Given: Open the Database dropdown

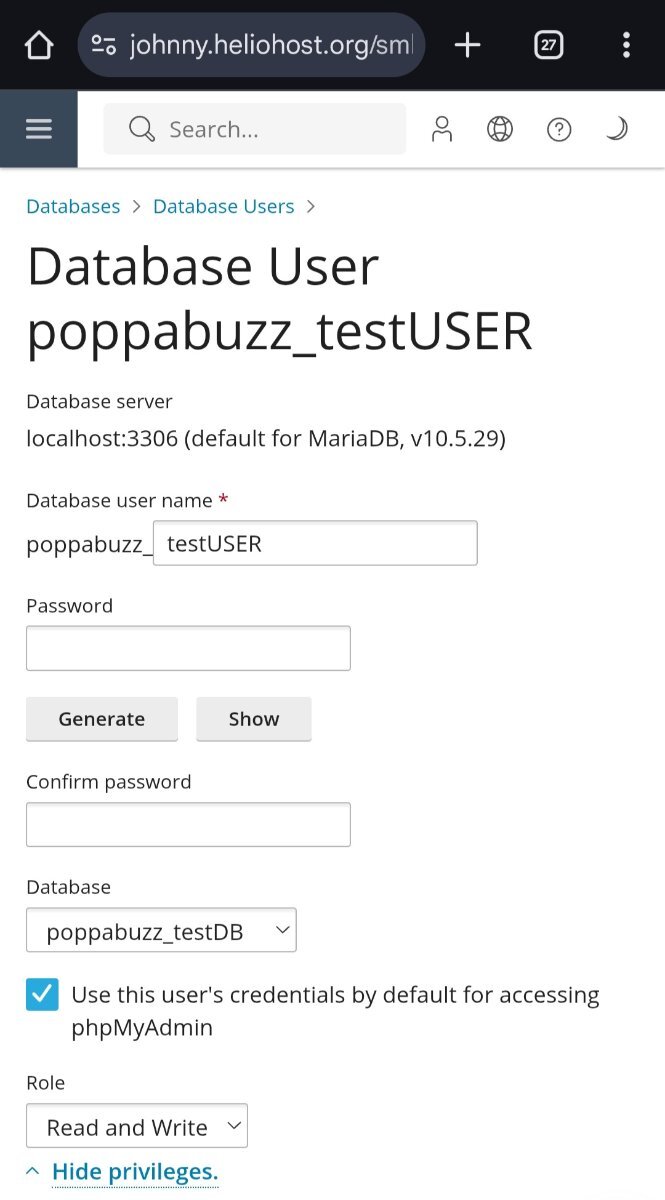Looking at the screenshot, I should (161, 930).
